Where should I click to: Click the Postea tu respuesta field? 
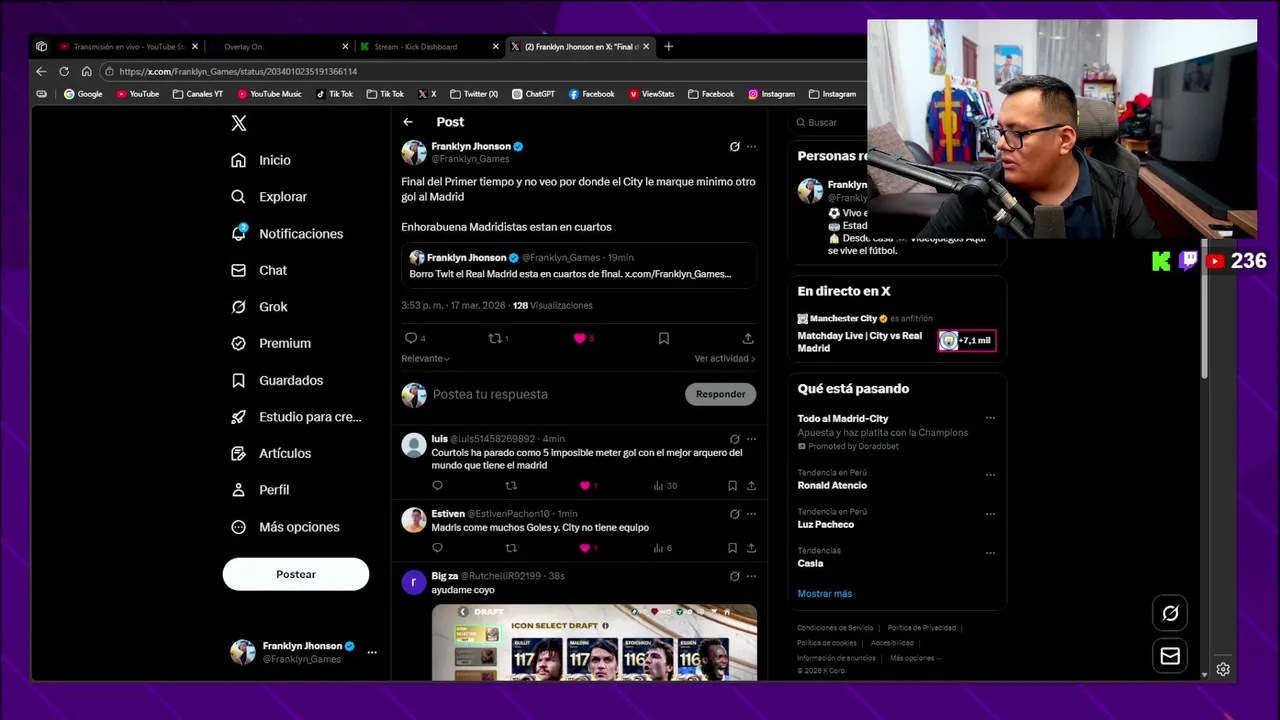553,394
